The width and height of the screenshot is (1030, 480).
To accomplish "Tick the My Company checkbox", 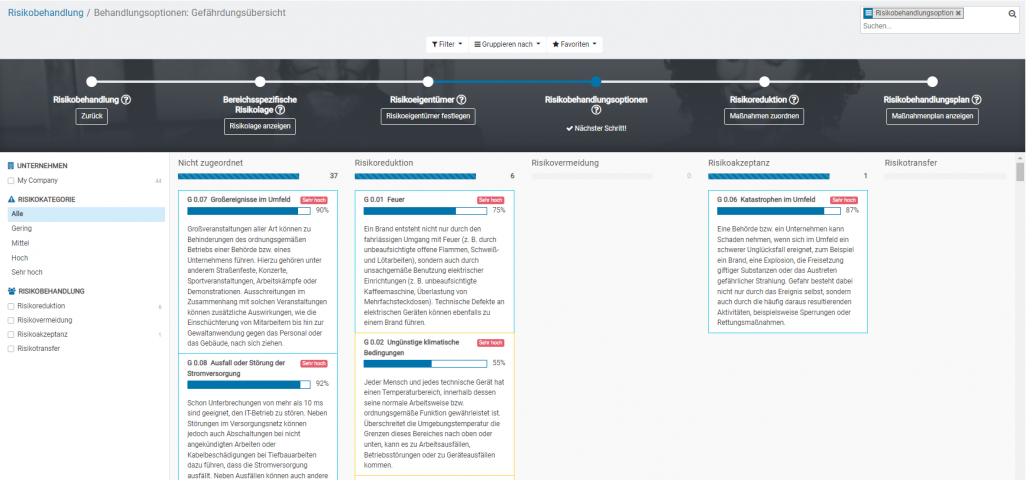I will 10,181.
